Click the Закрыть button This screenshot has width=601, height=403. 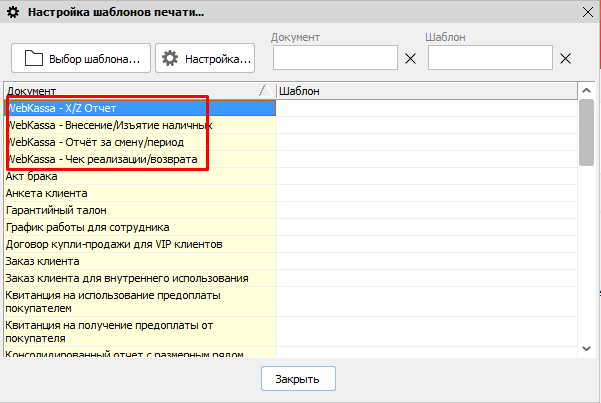point(298,378)
